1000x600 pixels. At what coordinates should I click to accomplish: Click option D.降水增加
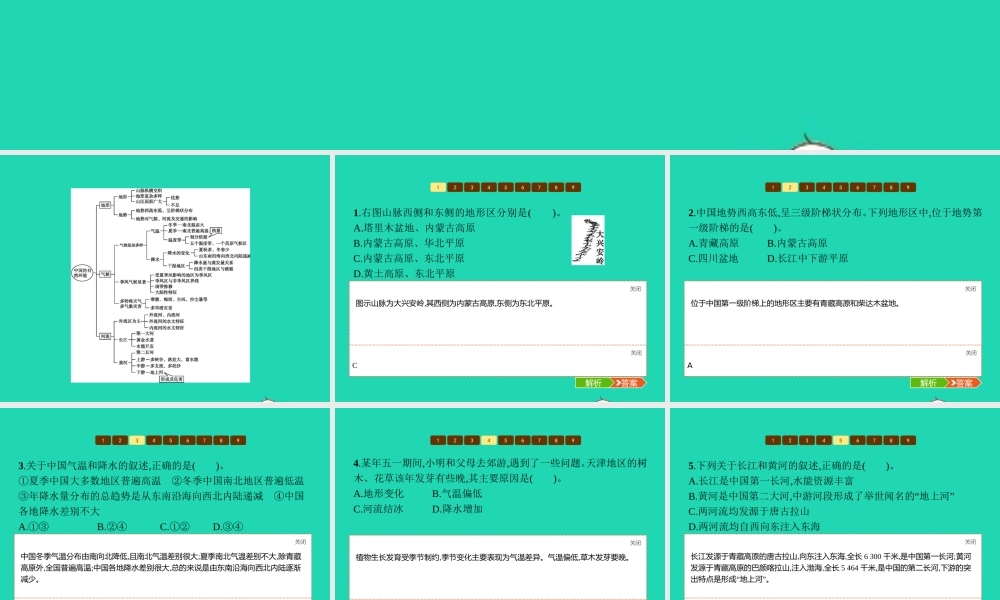point(457,509)
